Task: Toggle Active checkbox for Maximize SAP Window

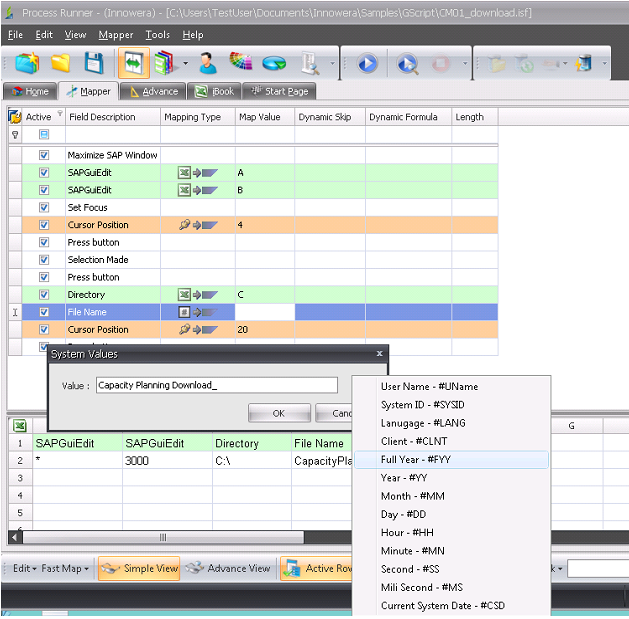Action: pyautogui.click(x=44, y=156)
